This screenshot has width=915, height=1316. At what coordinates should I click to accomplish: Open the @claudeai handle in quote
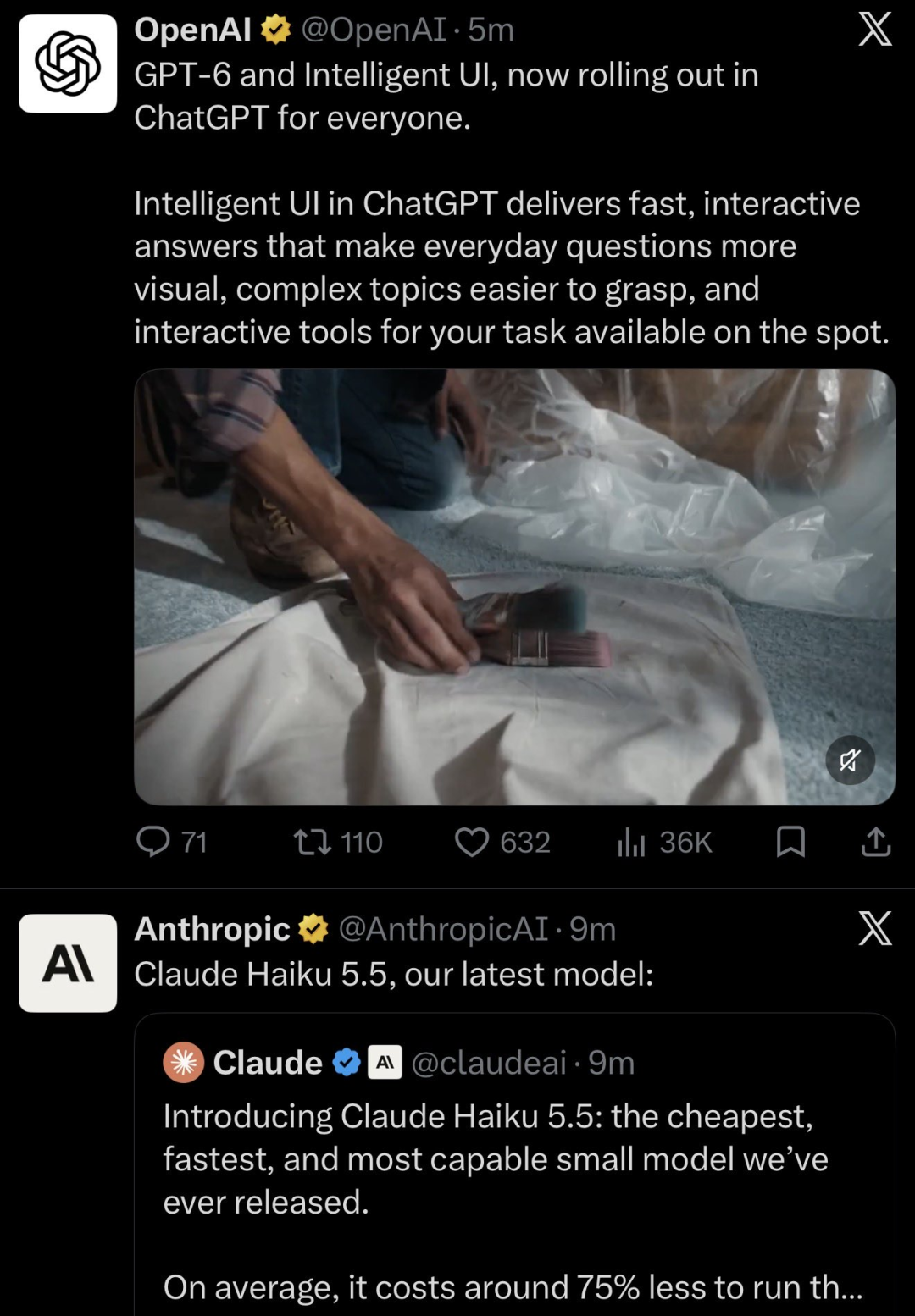click(489, 1063)
